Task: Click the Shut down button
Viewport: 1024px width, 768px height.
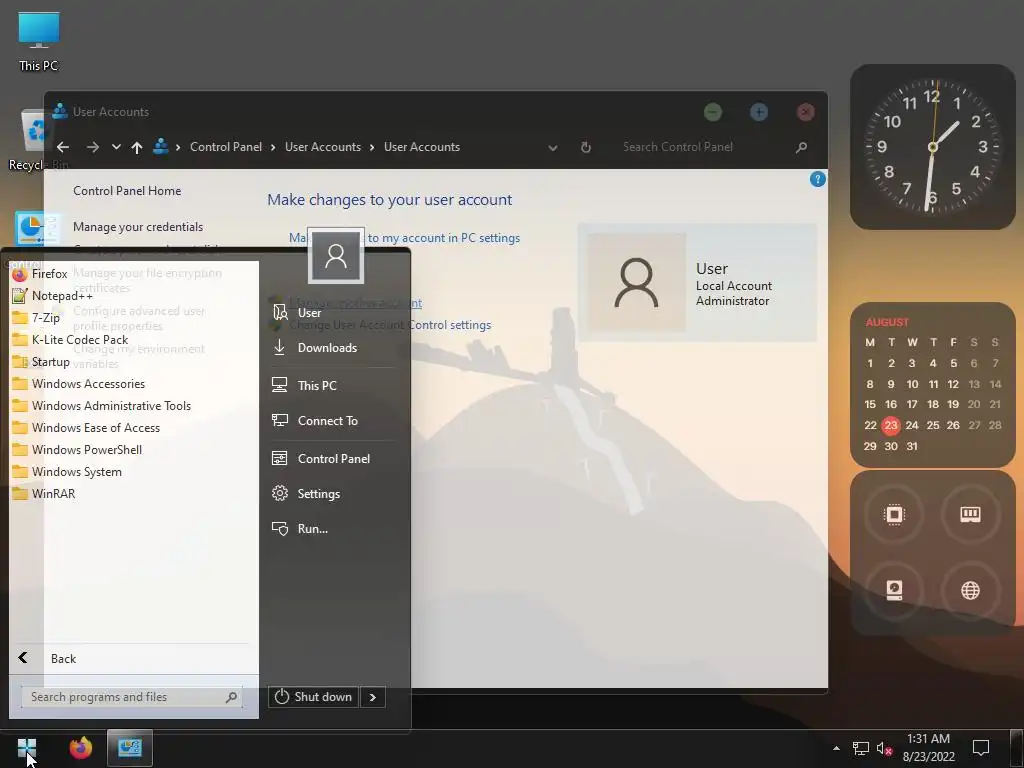Action: [x=313, y=697]
